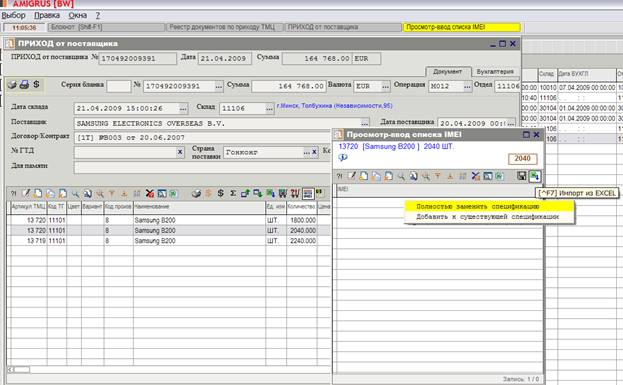The image size is (623, 385).
Task: Click the ?! help icon in the IMEI toolbar
Action: pos(339,176)
